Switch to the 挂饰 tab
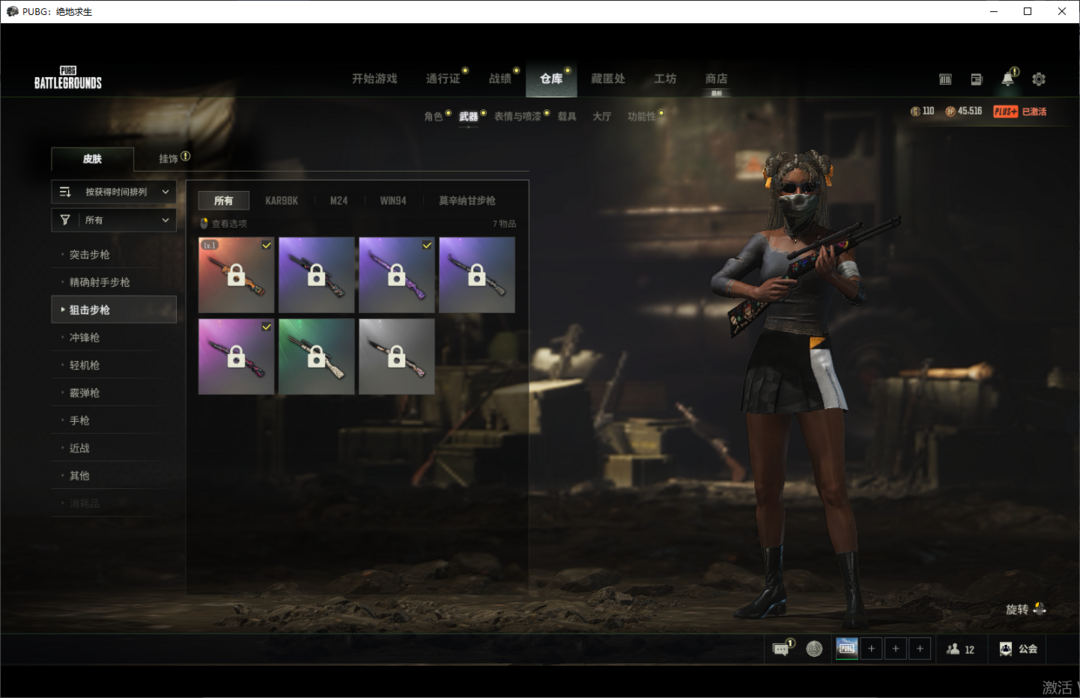The width and height of the screenshot is (1080, 698). (x=168, y=158)
